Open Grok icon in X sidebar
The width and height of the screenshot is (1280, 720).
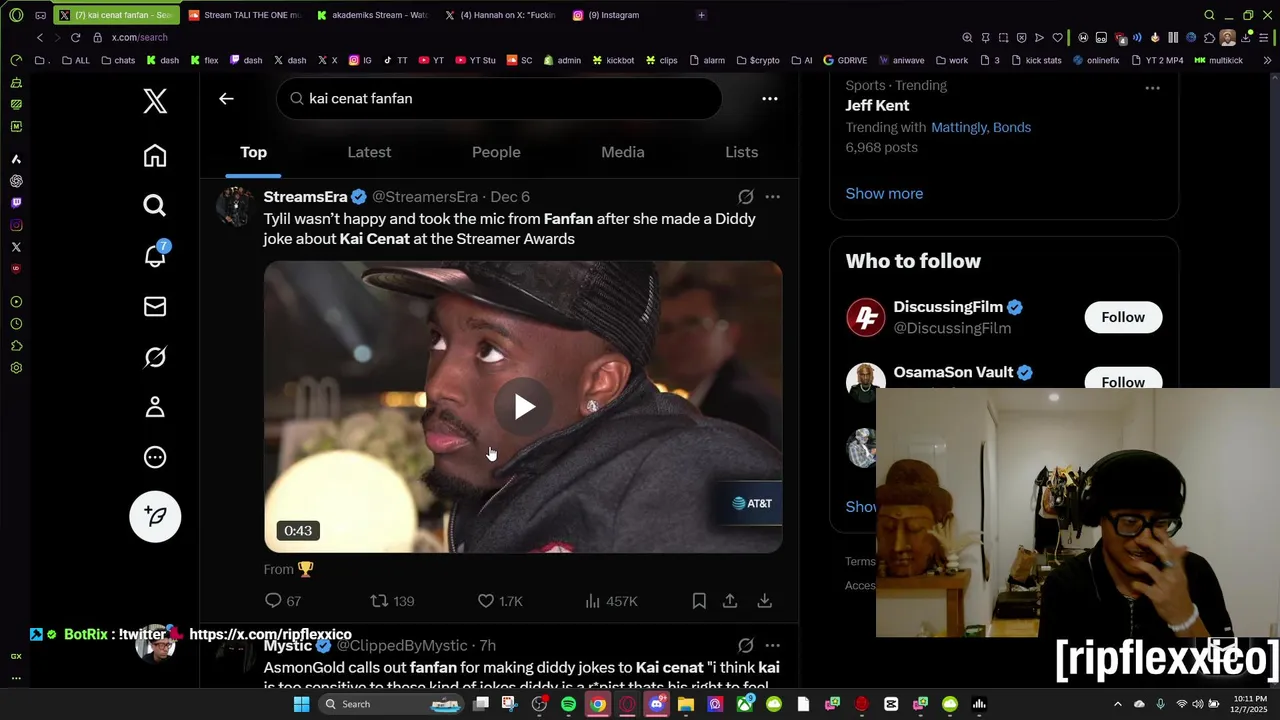click(155, 357)
